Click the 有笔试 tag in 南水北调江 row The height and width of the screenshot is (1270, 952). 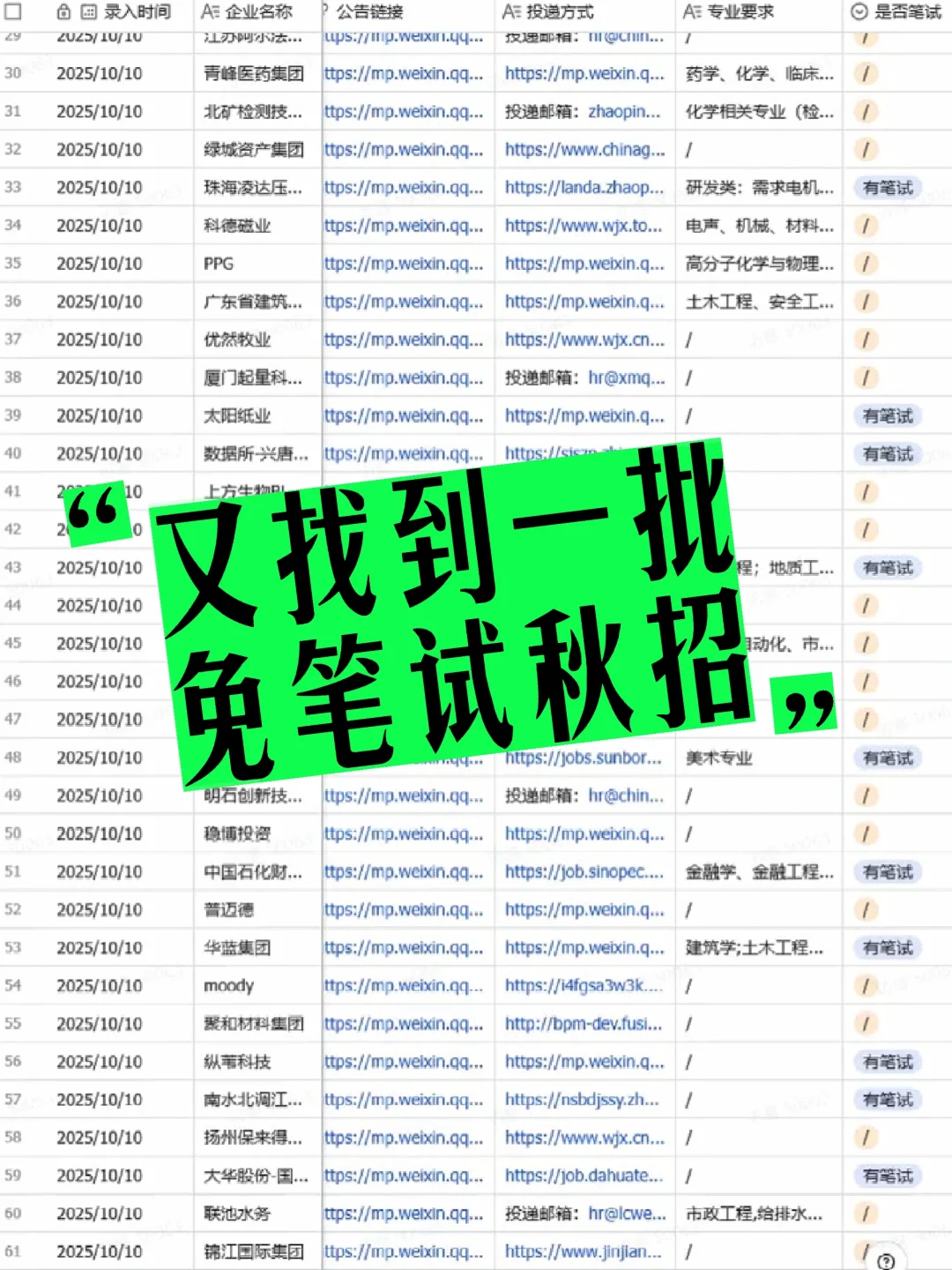(888, 1100)
